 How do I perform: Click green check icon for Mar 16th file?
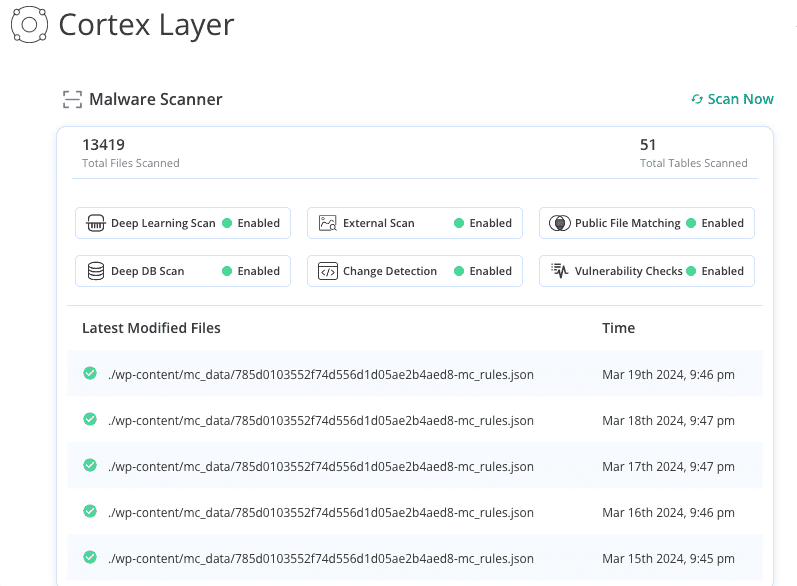point(90,511)
